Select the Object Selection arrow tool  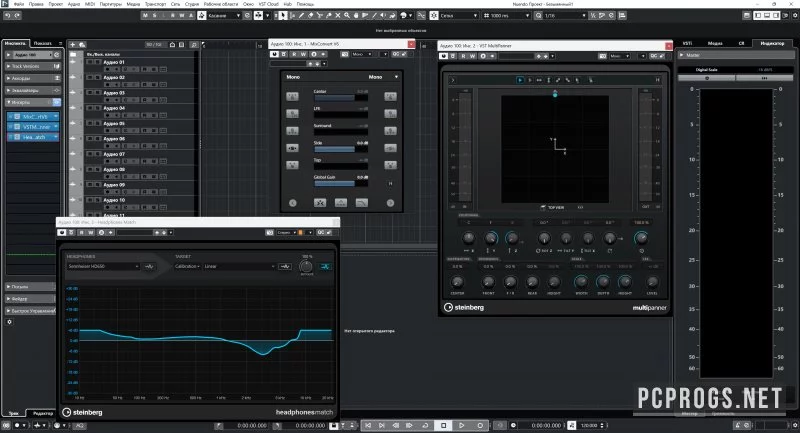click(x=284, y=15)
